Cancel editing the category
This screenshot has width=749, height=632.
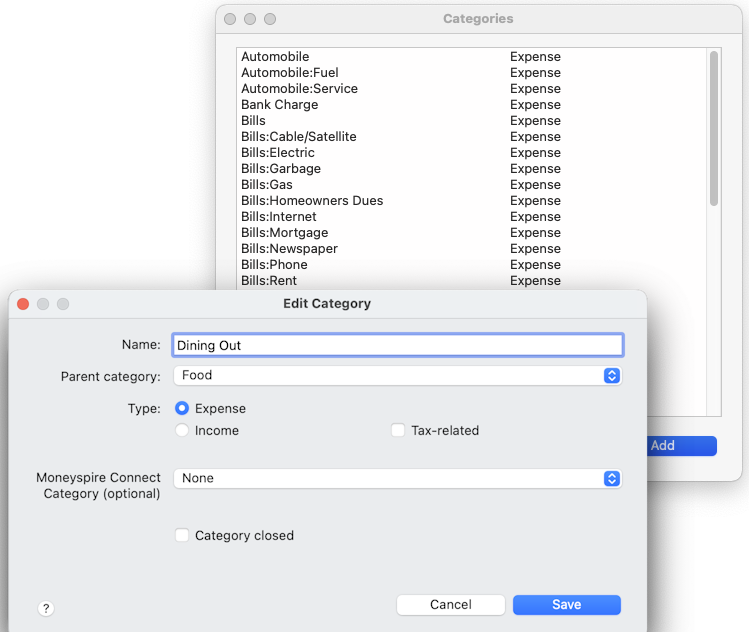tap(450, 605)
